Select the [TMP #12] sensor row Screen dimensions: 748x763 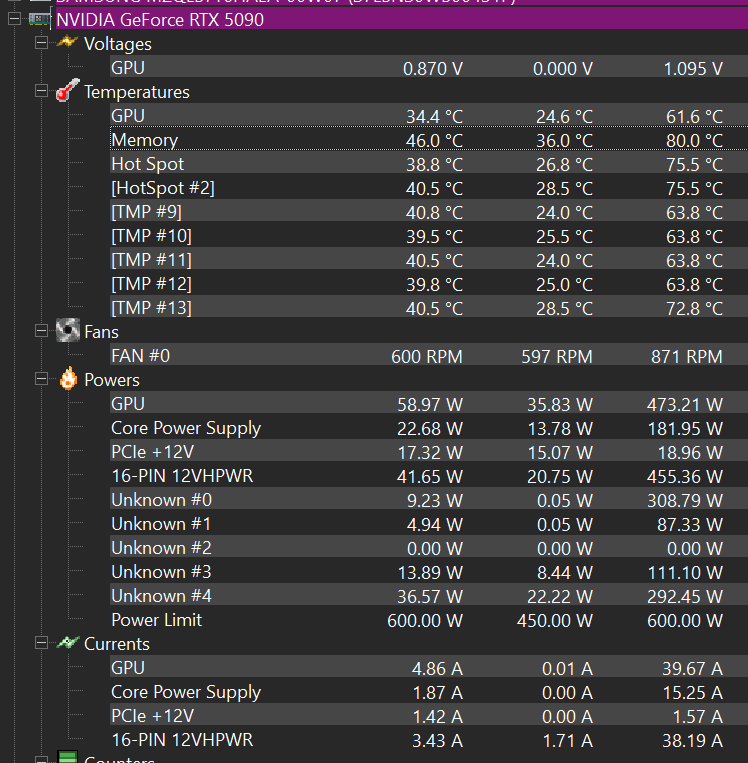coord(429,284)
